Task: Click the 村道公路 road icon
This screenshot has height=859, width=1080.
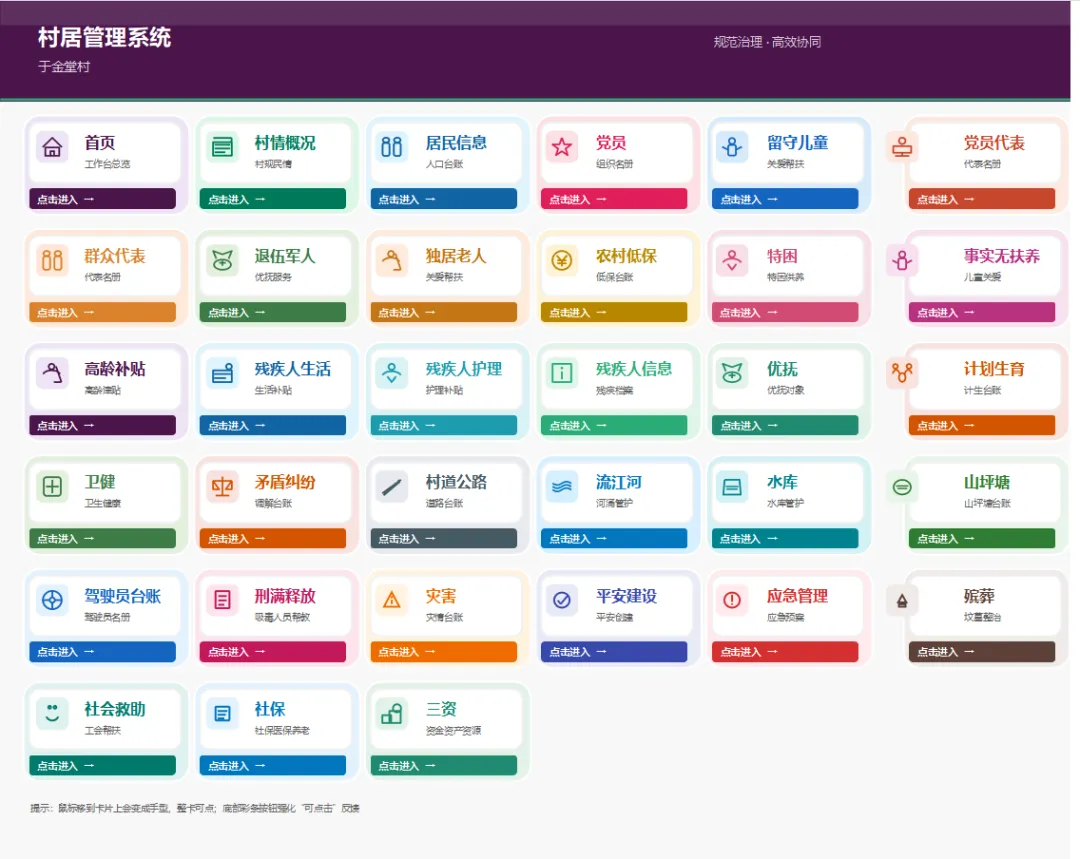Action: coord(392,487)
